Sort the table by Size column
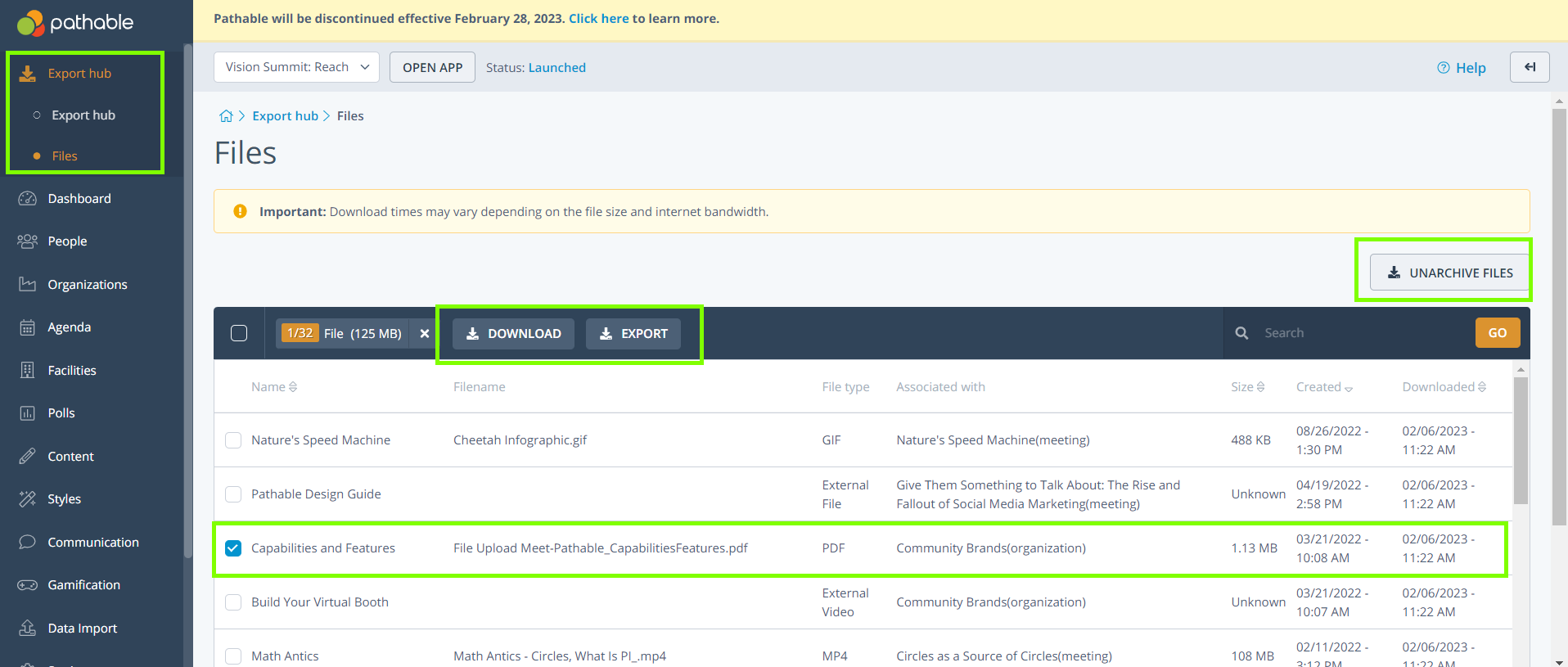This screenshot has height=667, width=1568. point(1248,387)
